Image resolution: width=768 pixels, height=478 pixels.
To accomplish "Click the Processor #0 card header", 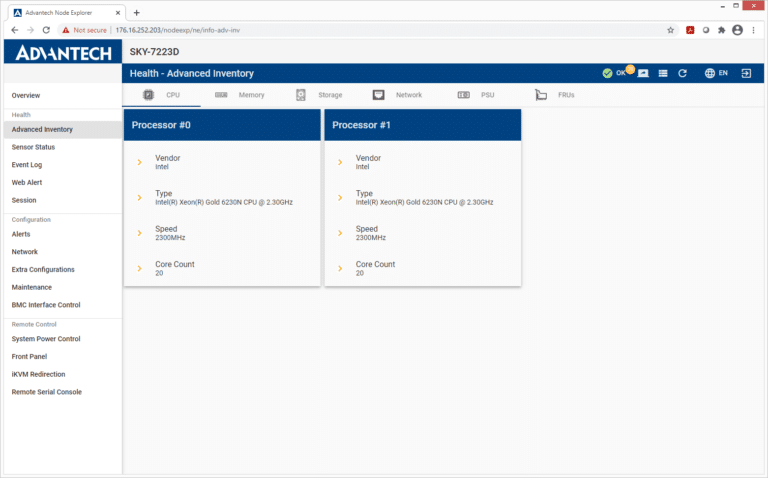I will [222, 125].
